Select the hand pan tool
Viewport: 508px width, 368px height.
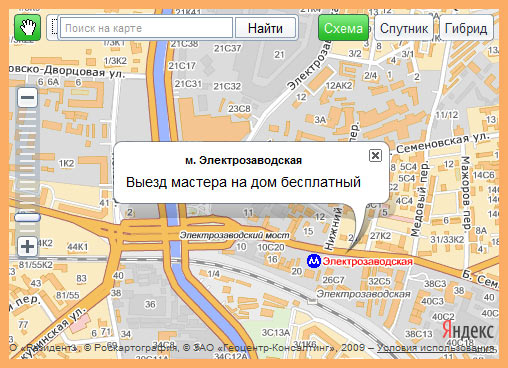pos(27,28)
